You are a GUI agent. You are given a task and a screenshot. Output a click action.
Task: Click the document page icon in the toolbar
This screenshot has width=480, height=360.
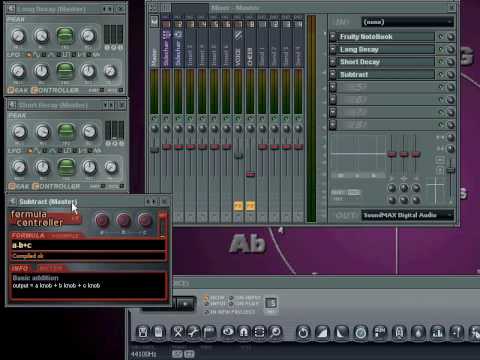(x=159, y=332)
